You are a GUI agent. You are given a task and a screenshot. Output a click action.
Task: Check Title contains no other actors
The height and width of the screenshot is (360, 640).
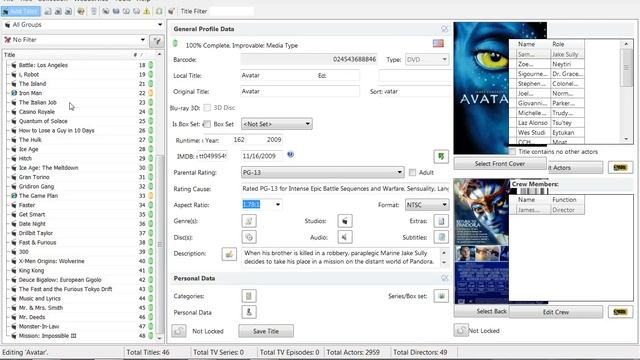[512, 151]
